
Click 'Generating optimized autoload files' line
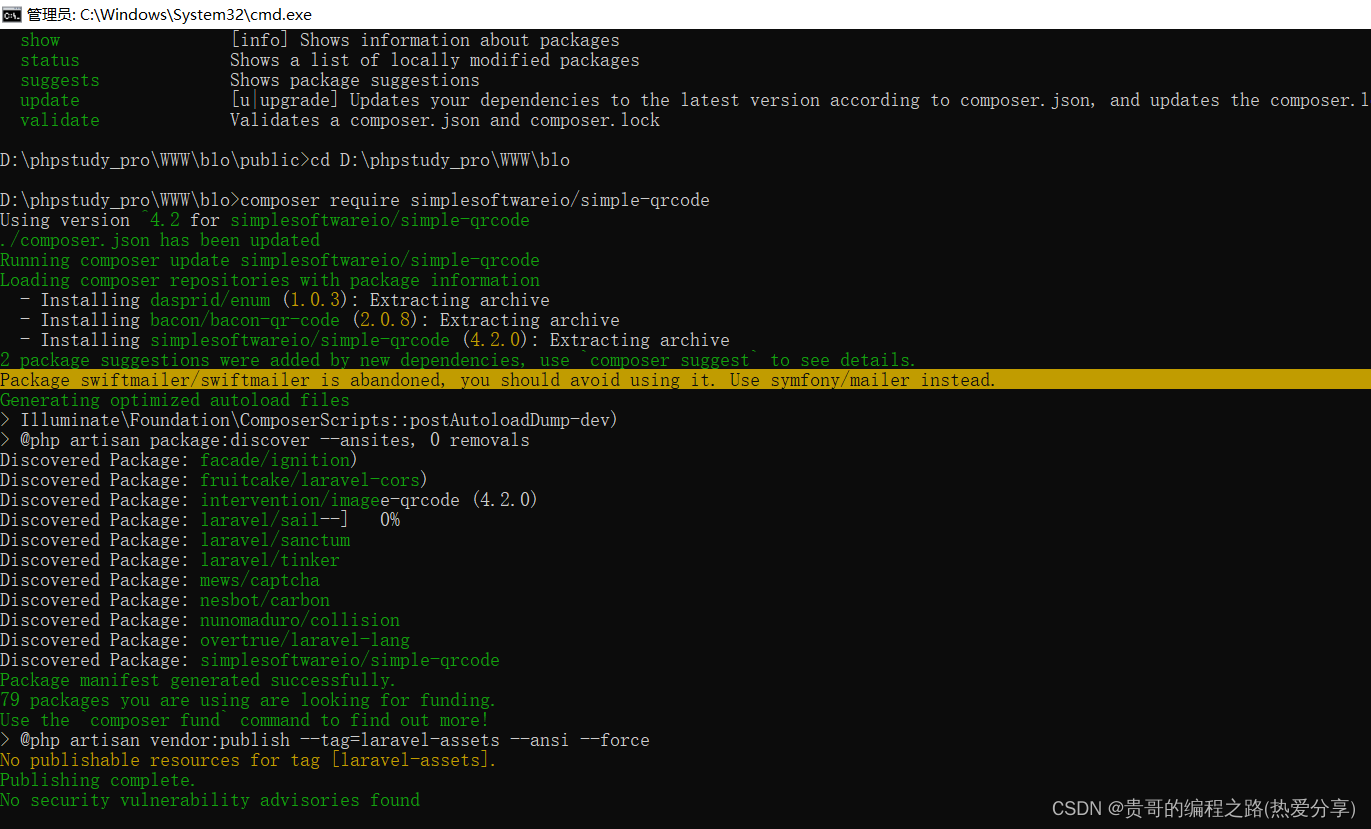(x=175, y=400)
